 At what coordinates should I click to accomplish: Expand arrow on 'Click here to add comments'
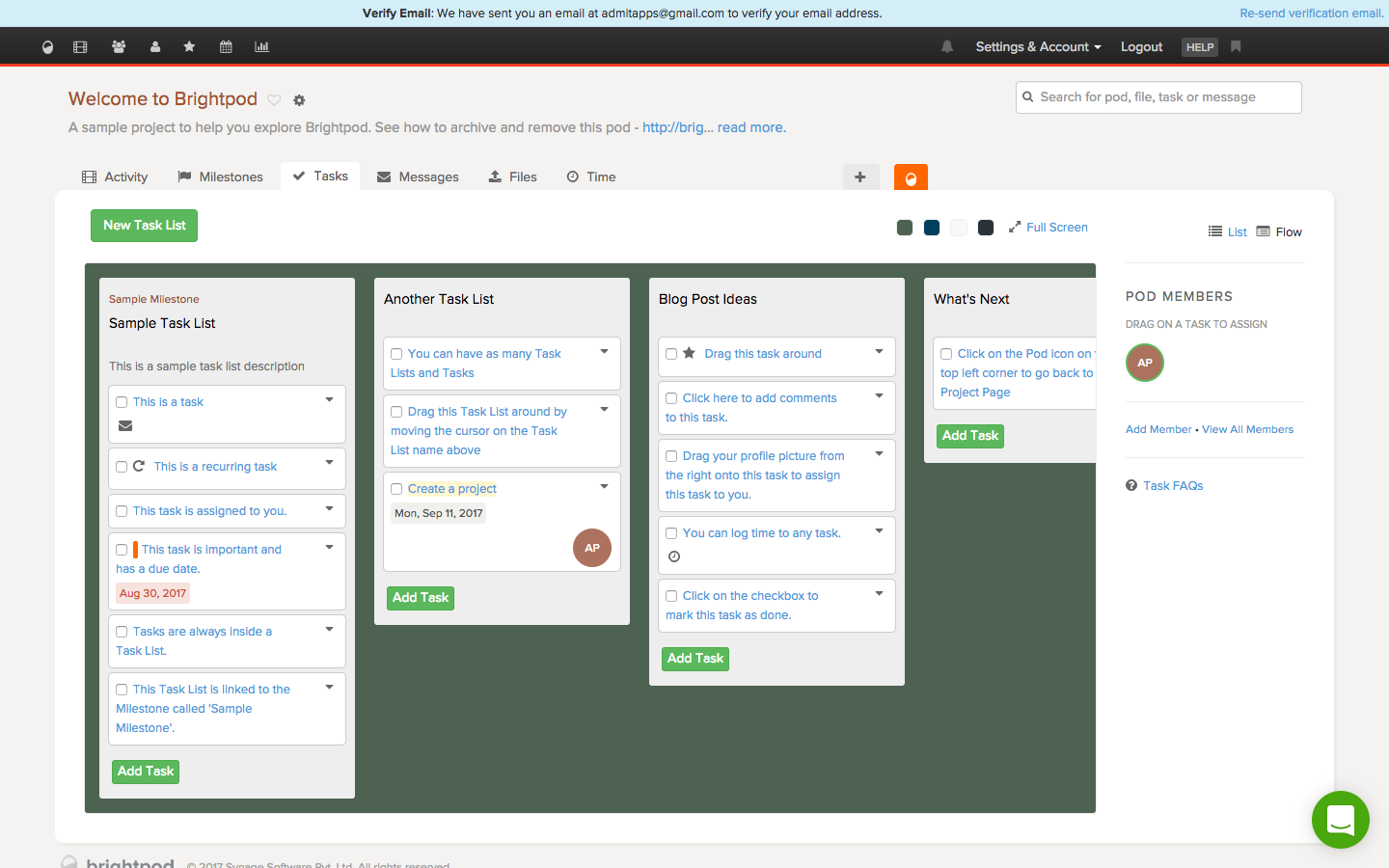click(879, 395)
